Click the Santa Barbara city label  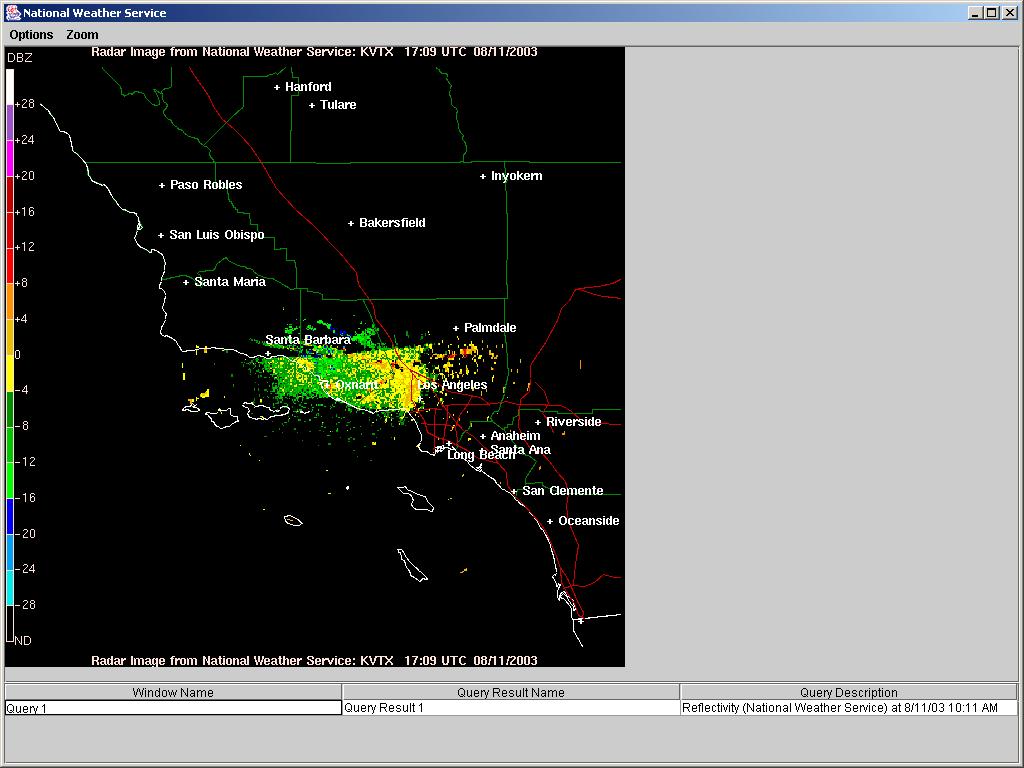pos(308,340)
